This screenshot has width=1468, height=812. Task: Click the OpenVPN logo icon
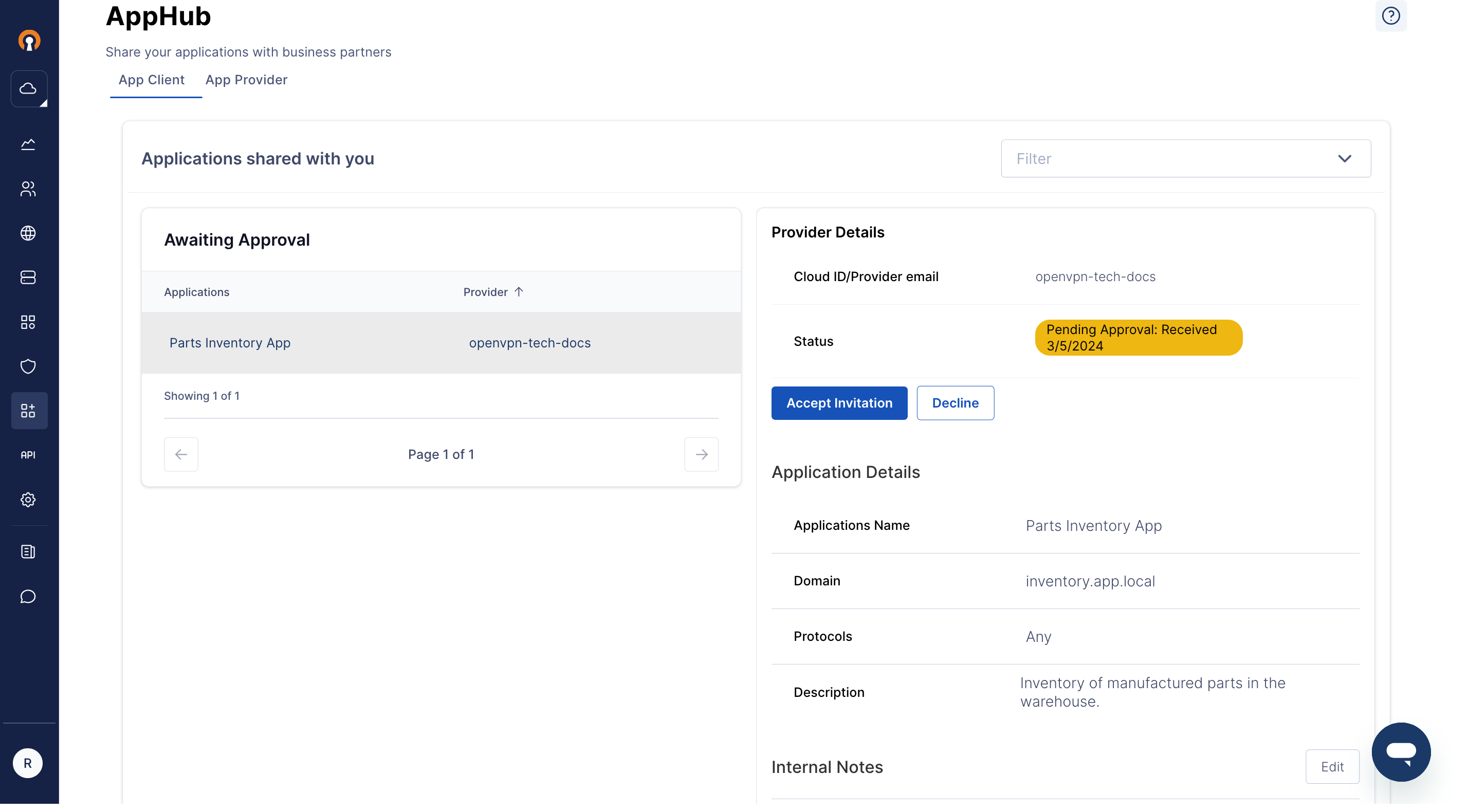pyautogui.click(x=29, y=41)
